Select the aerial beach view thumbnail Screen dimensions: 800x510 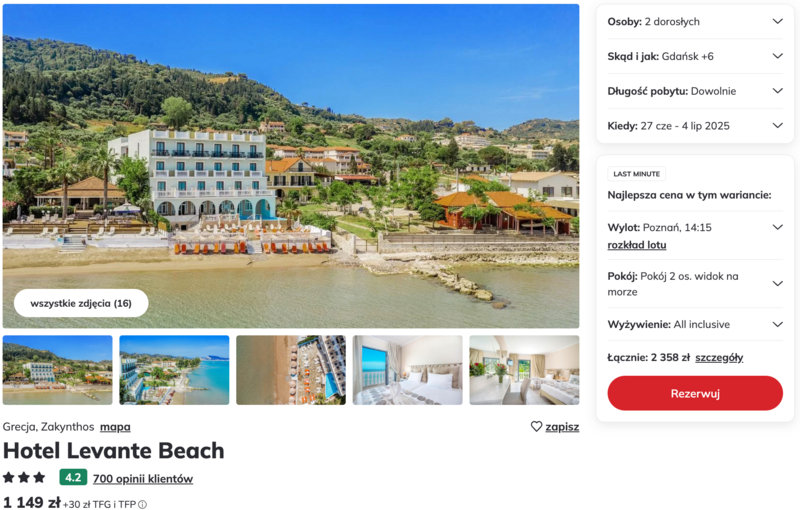291,370
